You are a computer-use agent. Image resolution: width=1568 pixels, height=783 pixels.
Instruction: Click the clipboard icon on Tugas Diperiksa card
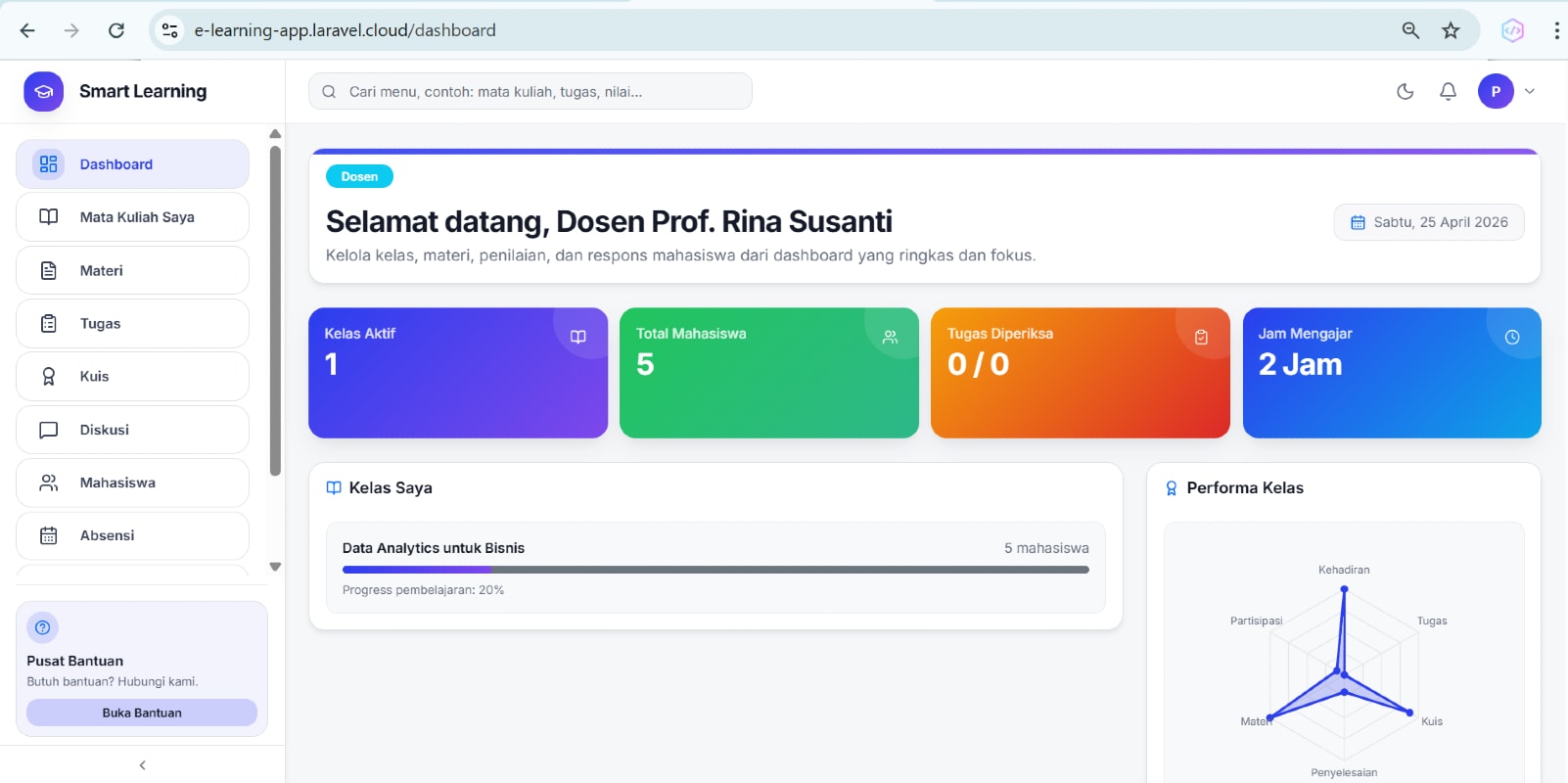pos(1201,337)
